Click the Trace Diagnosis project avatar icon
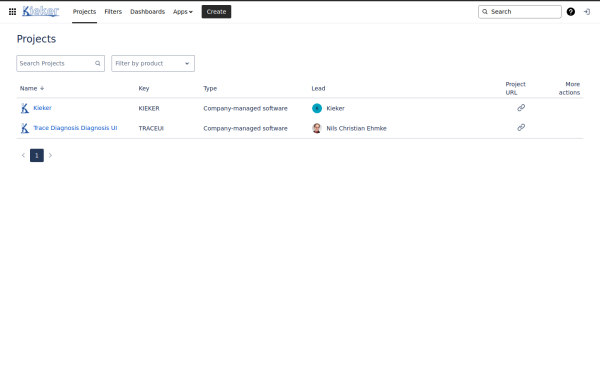Image resolution: width=600 pixels, height=375 pixels. 25,128
